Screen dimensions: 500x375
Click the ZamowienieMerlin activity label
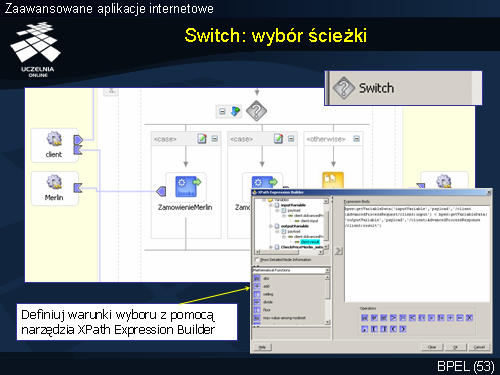click(x=185, y=207)
